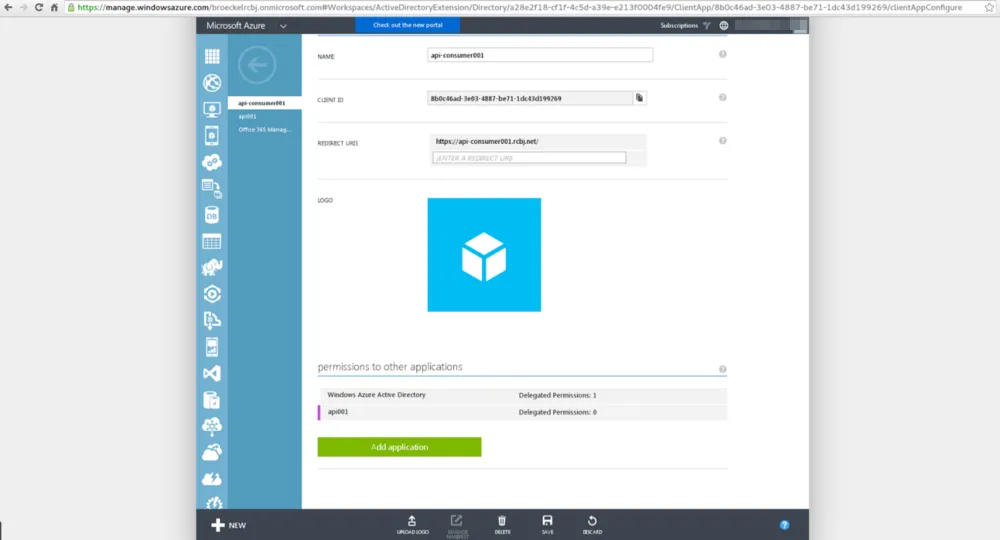Open Delegated Permissions: 1 dropdown
1000x540 pixels.
(x=557, y=395)
